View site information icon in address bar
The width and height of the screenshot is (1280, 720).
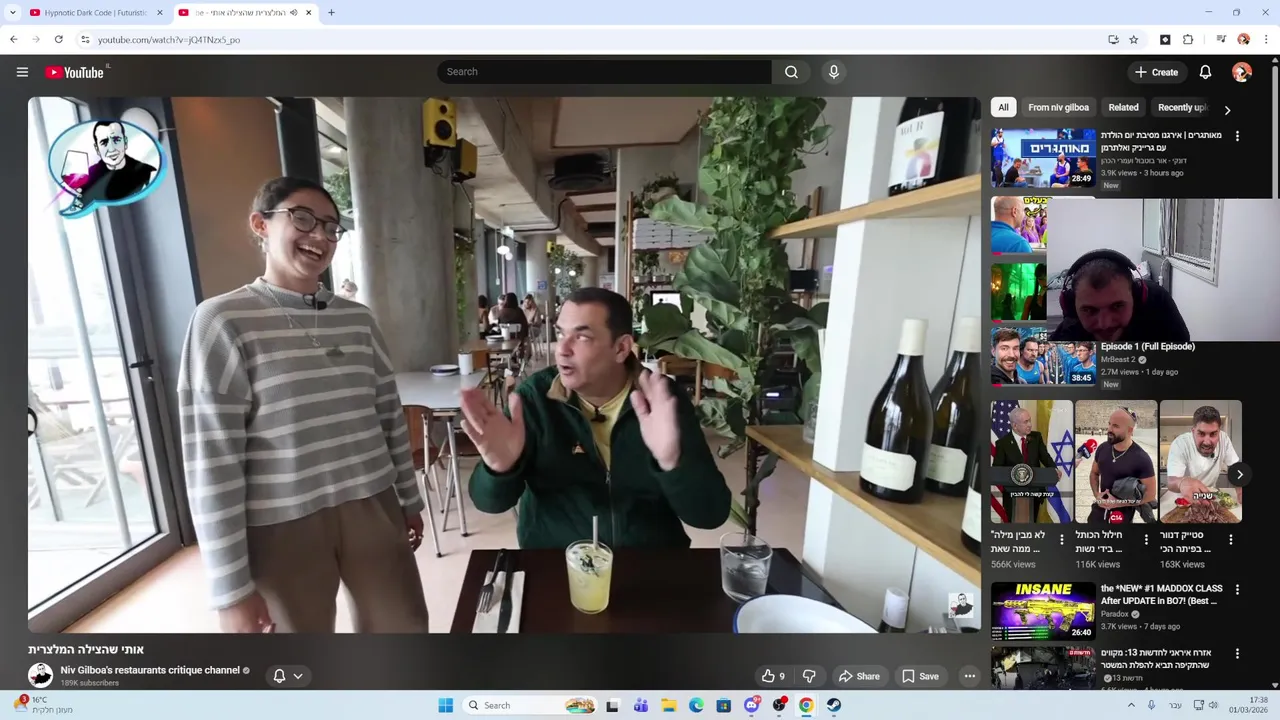point(85,40)
